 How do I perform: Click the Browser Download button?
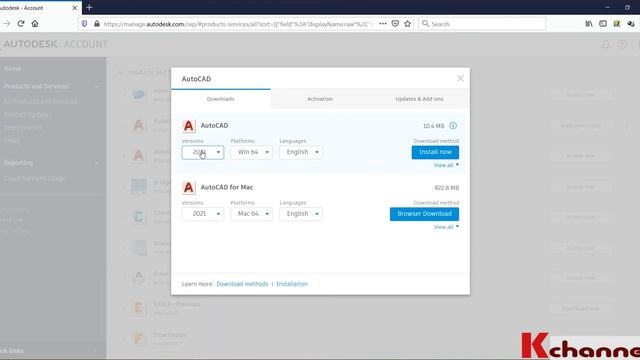pyautogui.click(x=424, y=214)
